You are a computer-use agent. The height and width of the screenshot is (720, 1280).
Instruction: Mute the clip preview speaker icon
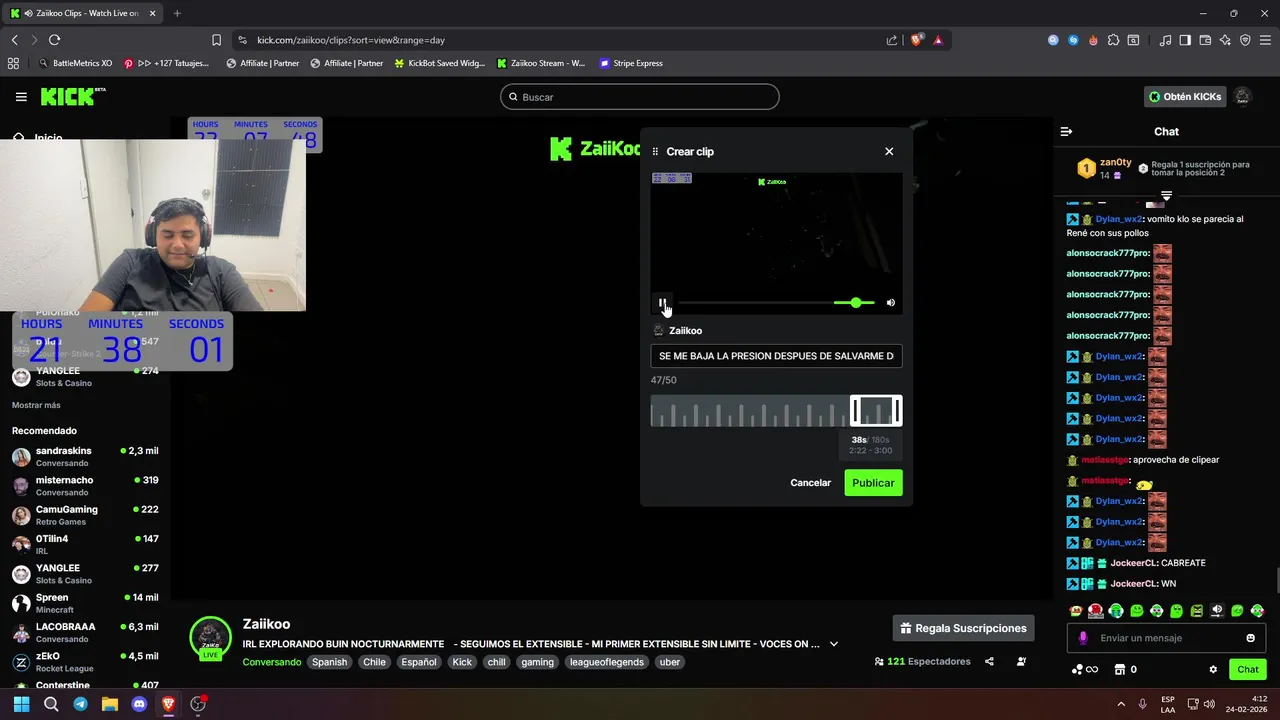(x=891, y=303)
